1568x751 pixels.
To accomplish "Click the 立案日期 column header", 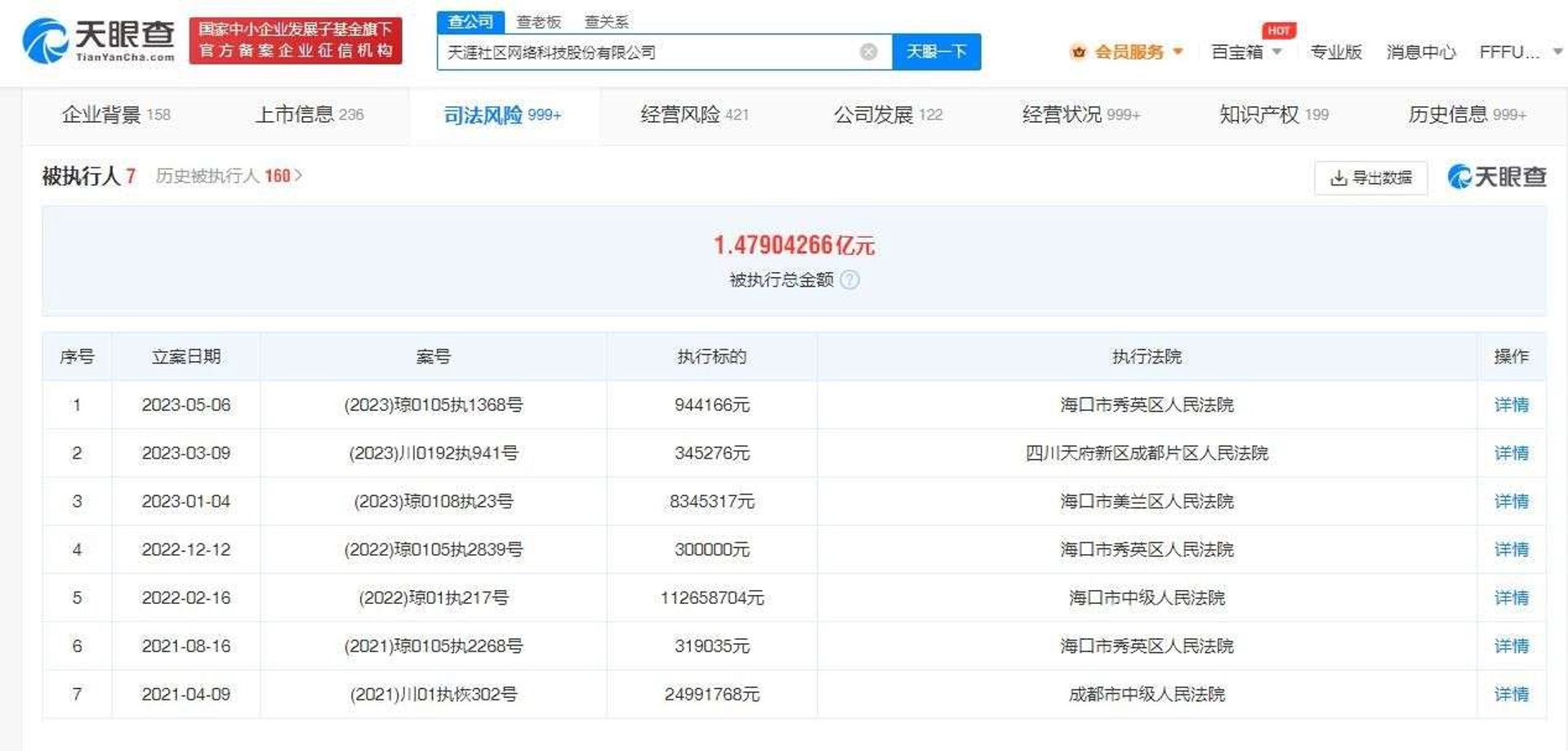I will pos(186,356).
